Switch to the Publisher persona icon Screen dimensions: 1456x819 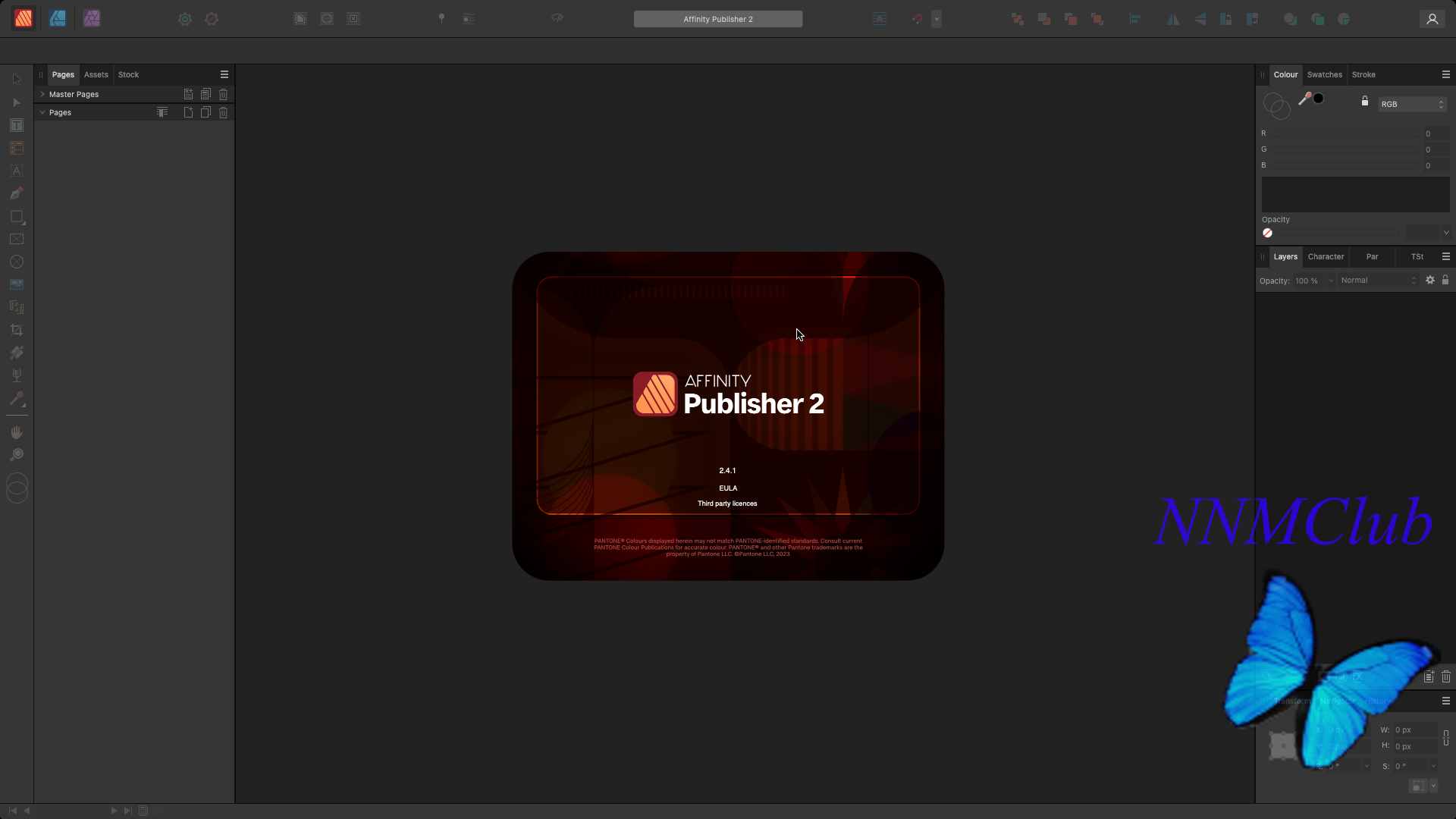point(24,18)
